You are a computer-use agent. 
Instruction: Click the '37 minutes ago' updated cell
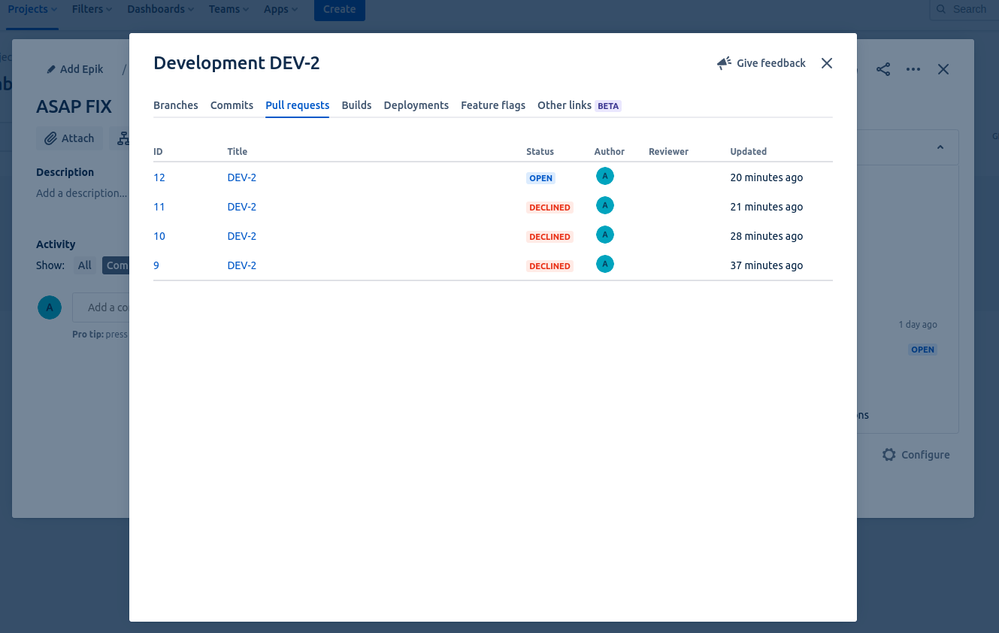tap(766, 266)
